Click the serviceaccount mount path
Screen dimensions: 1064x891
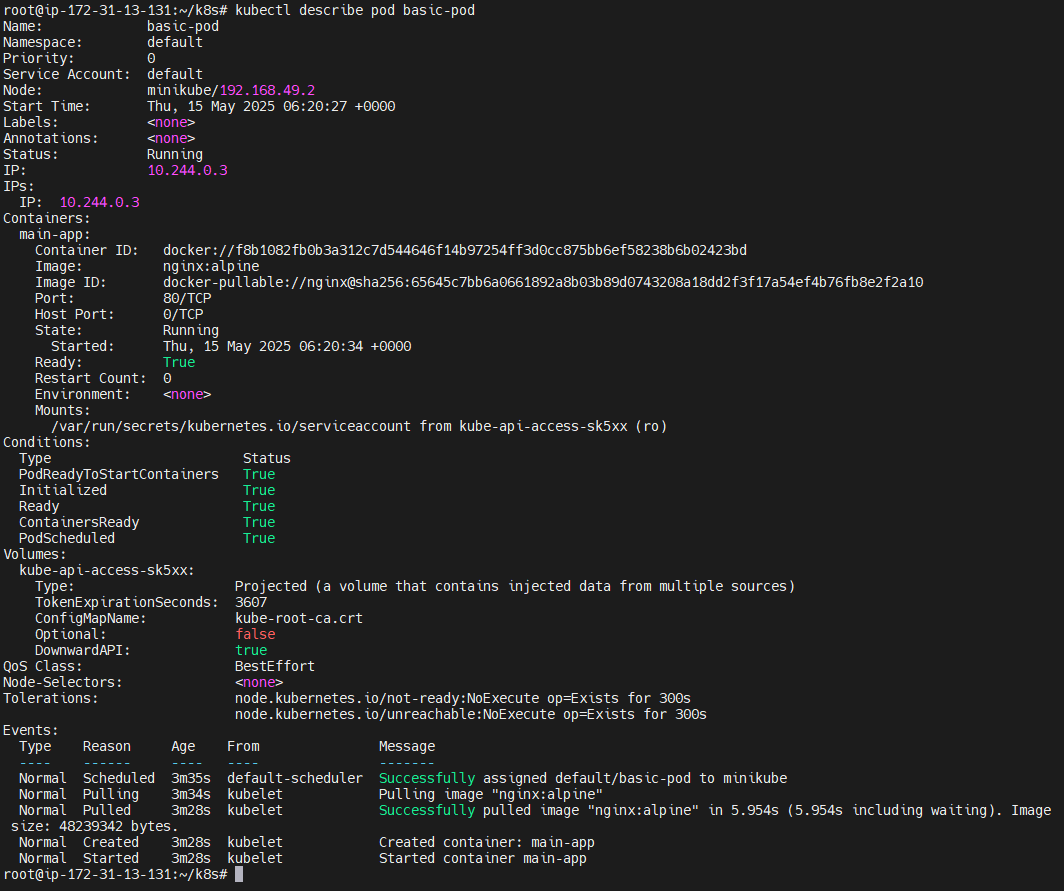click(230, 426)
